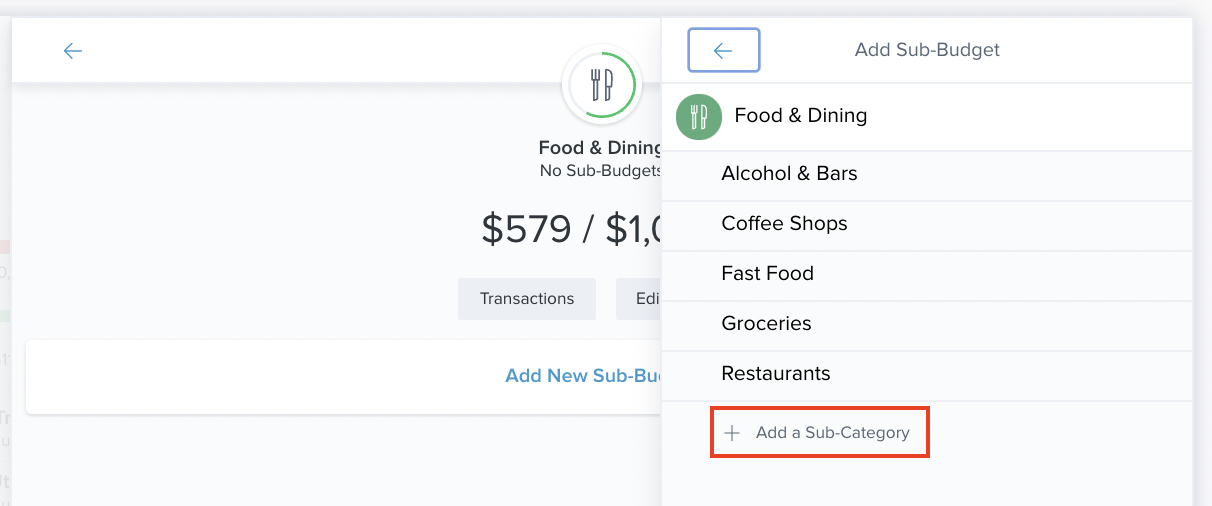Select the Alcohol & Bars sub-category

[x=789, y=174]
